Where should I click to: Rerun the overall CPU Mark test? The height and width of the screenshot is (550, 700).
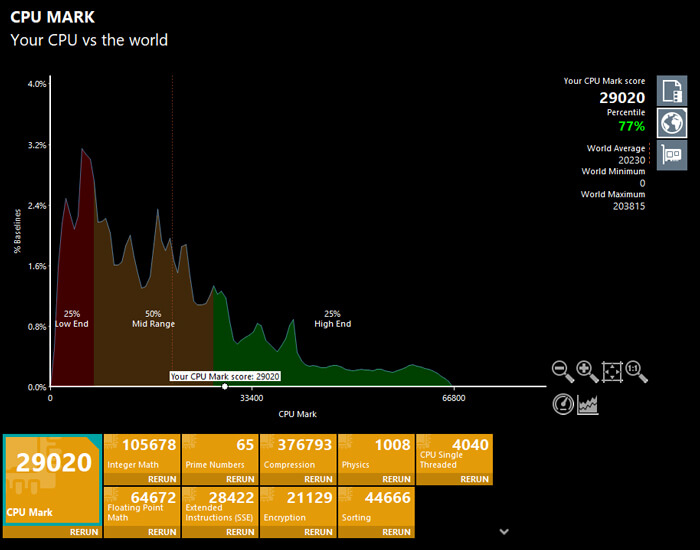coord(84,533)
